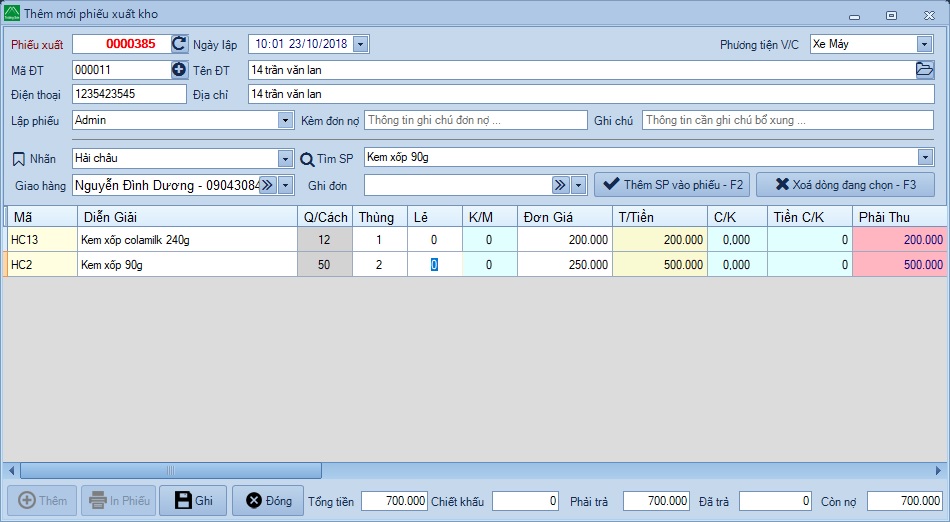The height and width of the screenshot is (522, 950).
Task: Click the plus icon beside Mã ĐT field
Action: (179, 70)
